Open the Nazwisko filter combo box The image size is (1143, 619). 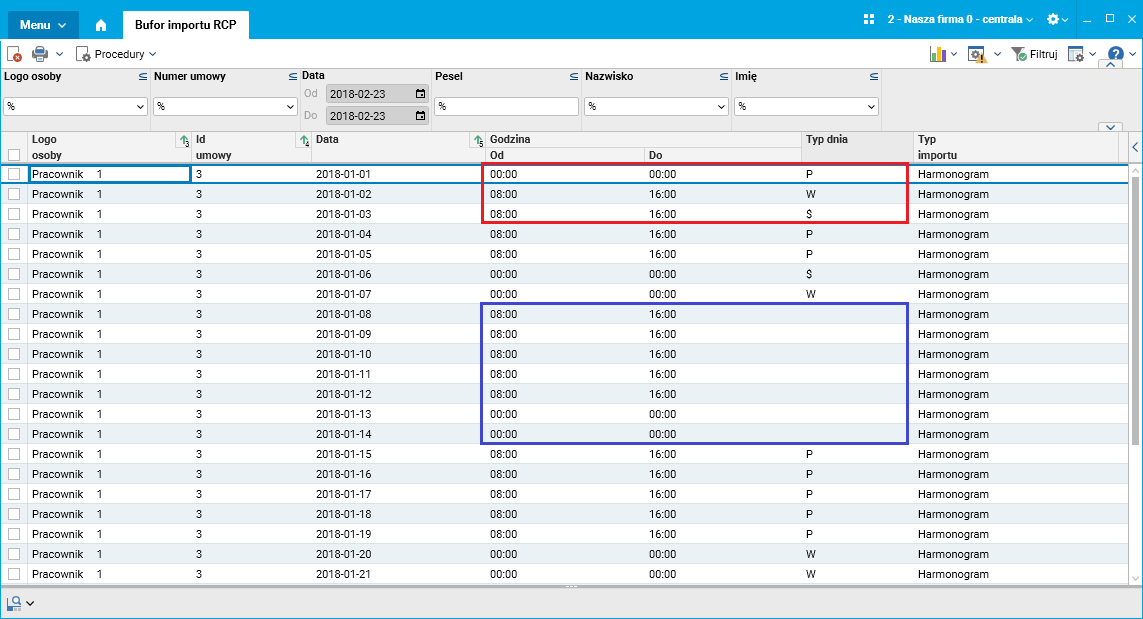pos(656,106)
